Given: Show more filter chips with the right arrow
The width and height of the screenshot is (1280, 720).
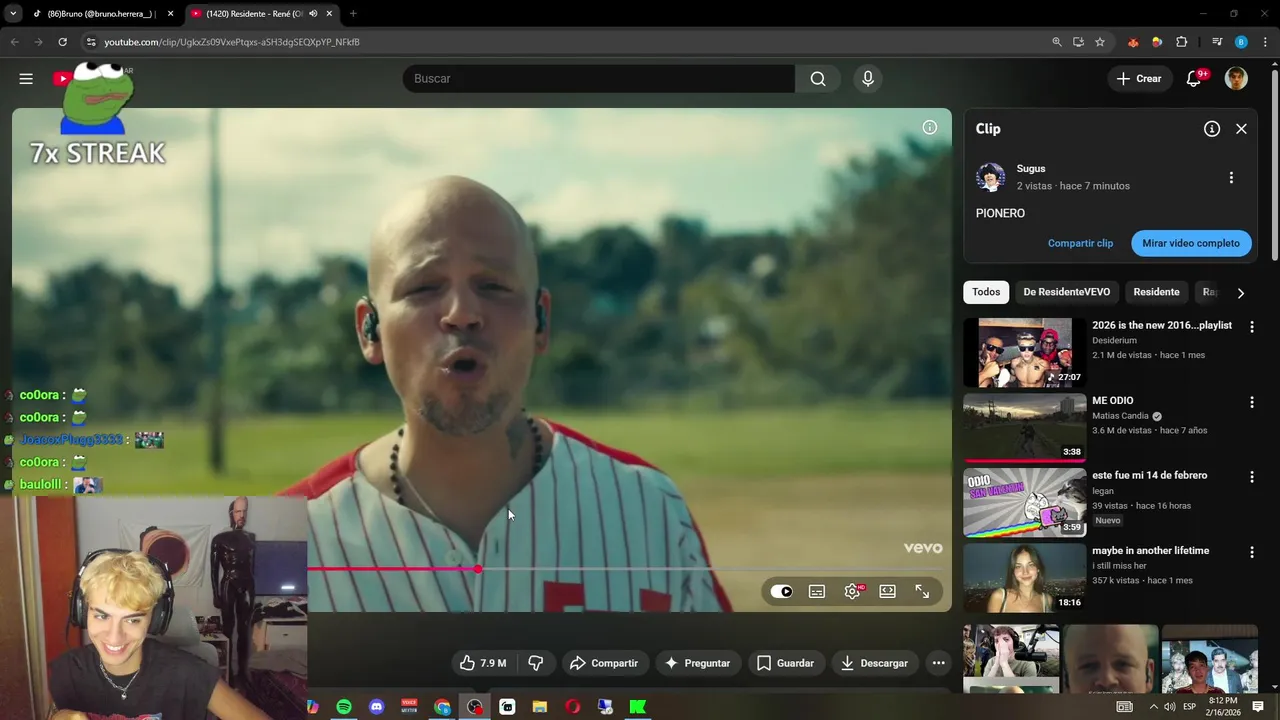Looking at the screenshot, I should 1240,293.
